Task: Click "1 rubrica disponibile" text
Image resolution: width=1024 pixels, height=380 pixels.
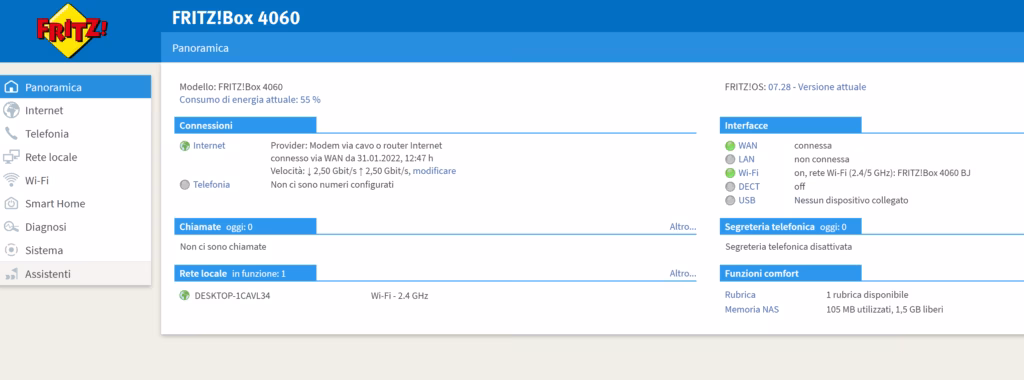Action: point(867,295)
